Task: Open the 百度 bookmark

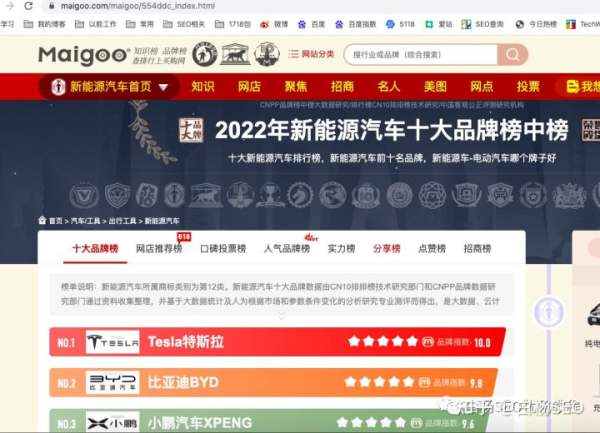Action: click(x=311, y=24)
